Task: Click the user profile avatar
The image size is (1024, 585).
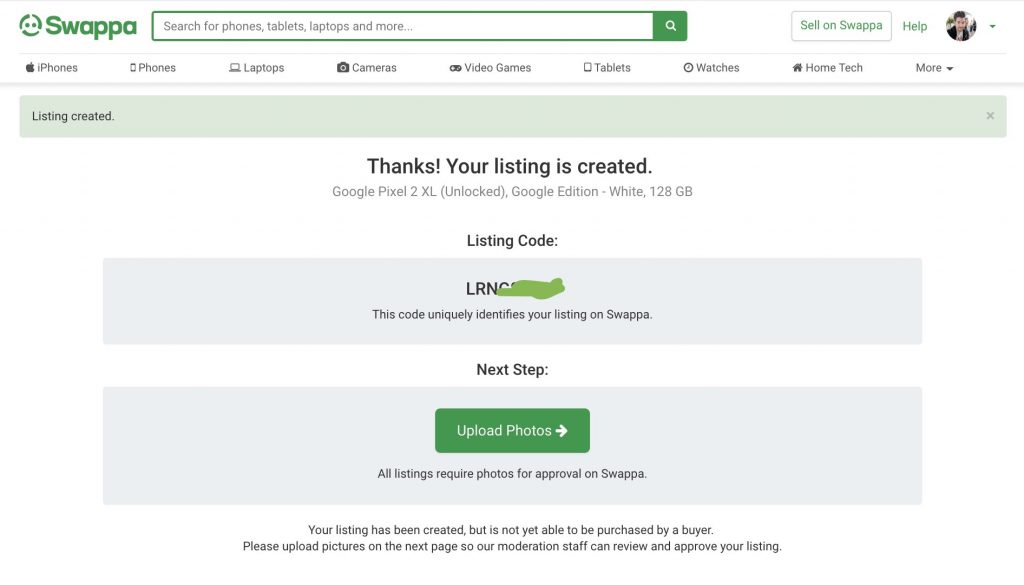Action: (x=961, y=26)
